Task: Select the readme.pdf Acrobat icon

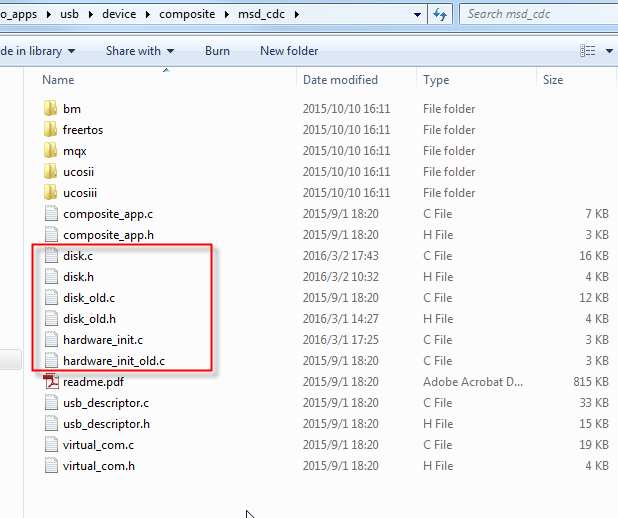Action: click(x=51, y=382)
